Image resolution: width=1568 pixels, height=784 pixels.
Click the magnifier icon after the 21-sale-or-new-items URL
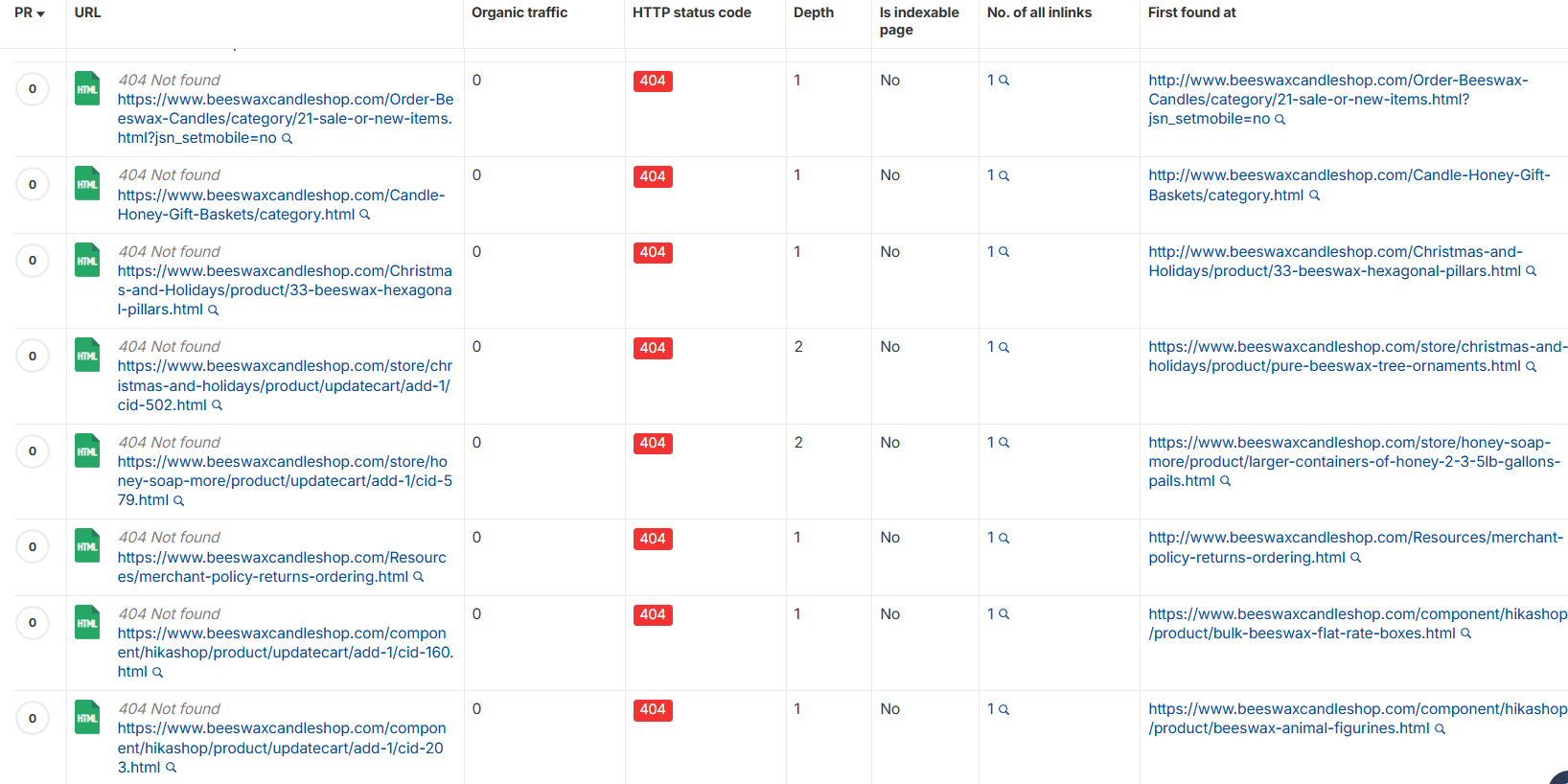287,139
